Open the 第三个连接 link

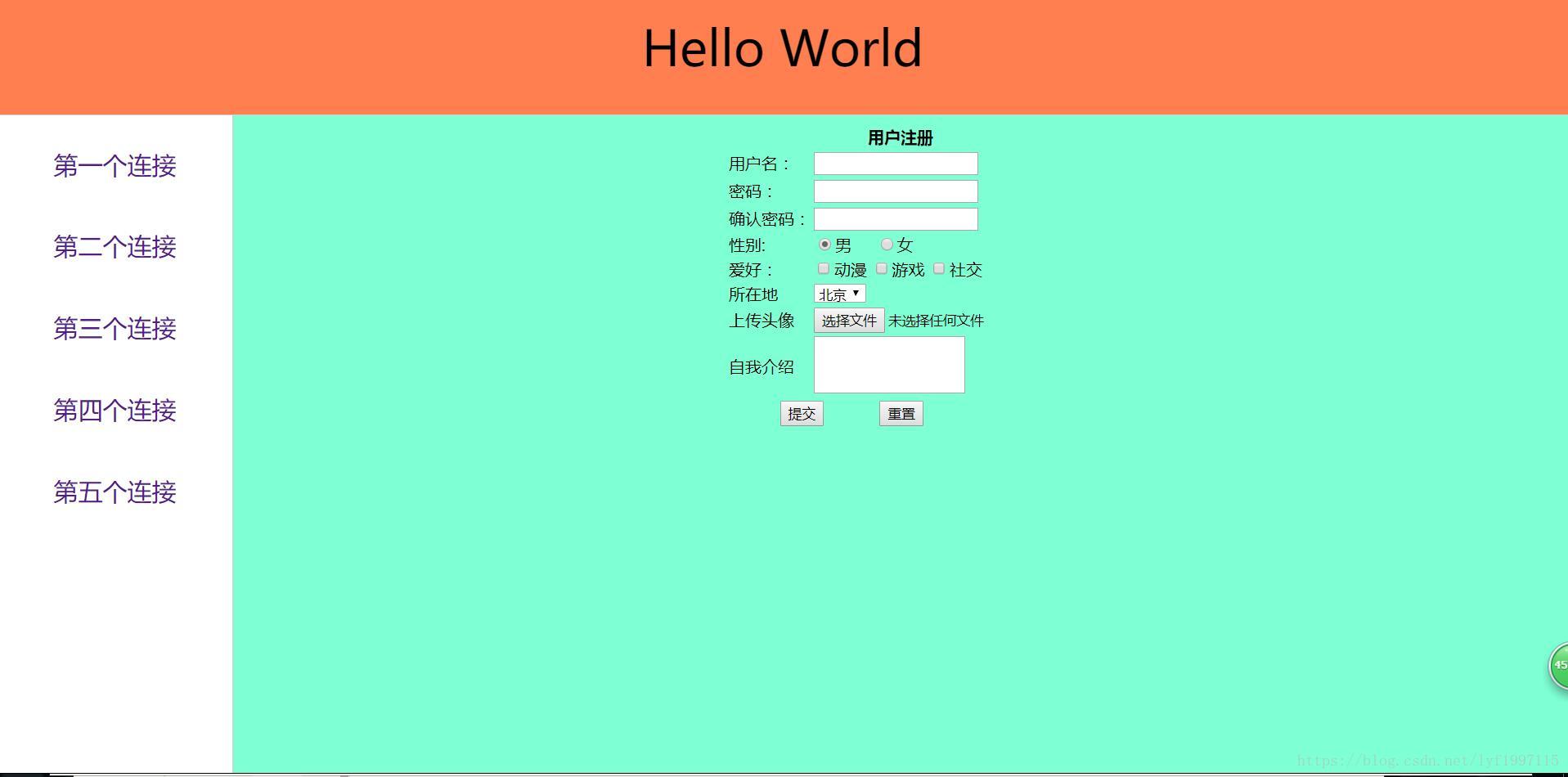[115, 329]
